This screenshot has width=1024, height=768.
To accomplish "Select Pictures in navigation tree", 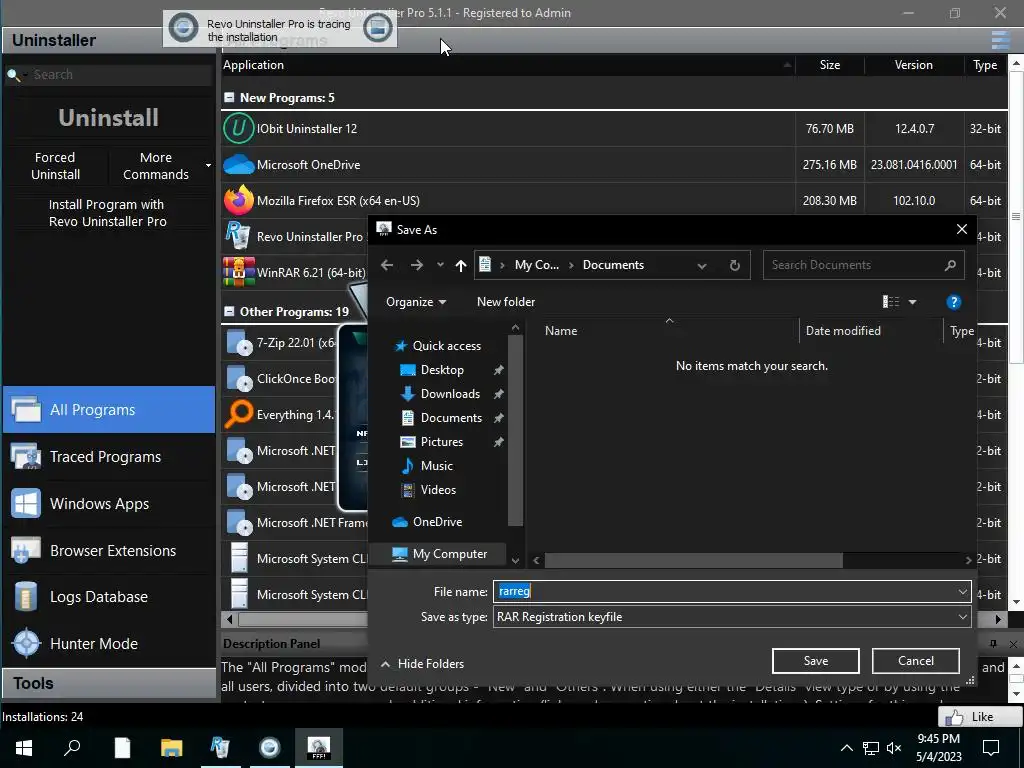I will pyautogui.click(x=441, y=441).
